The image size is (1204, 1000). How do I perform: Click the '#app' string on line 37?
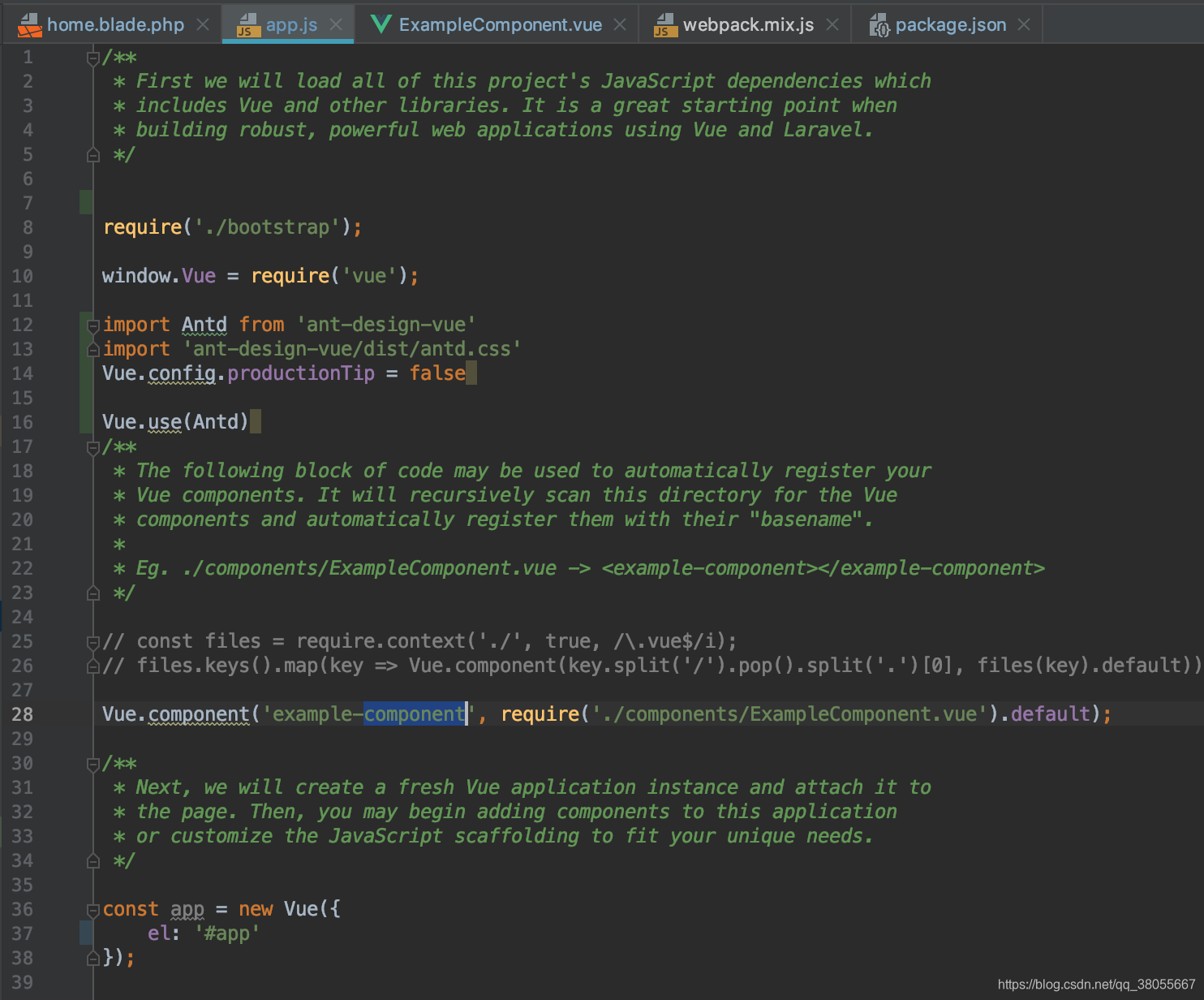pyautogui.click(x=227, y=933)
